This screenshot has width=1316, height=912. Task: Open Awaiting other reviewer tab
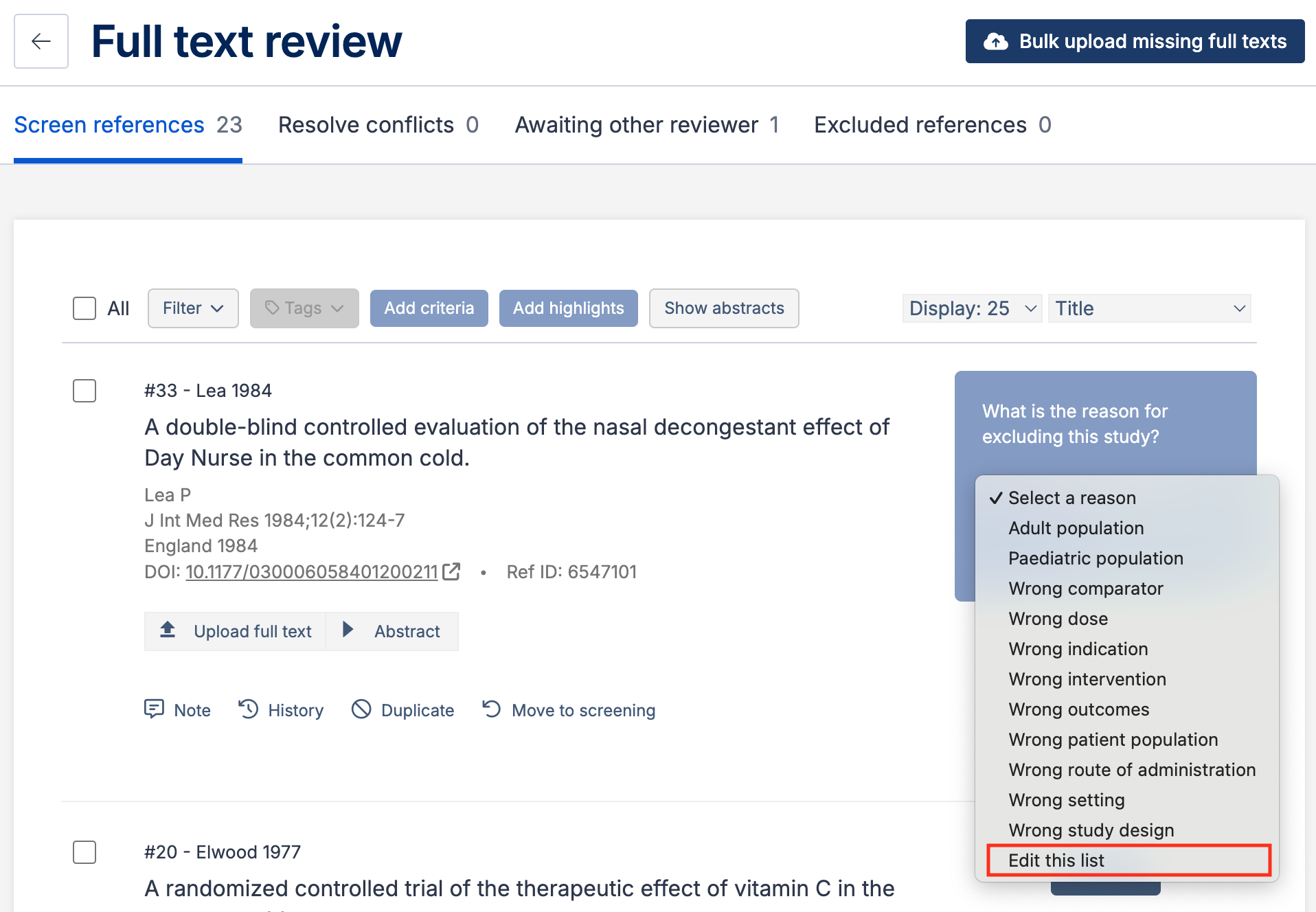(647, 125)
